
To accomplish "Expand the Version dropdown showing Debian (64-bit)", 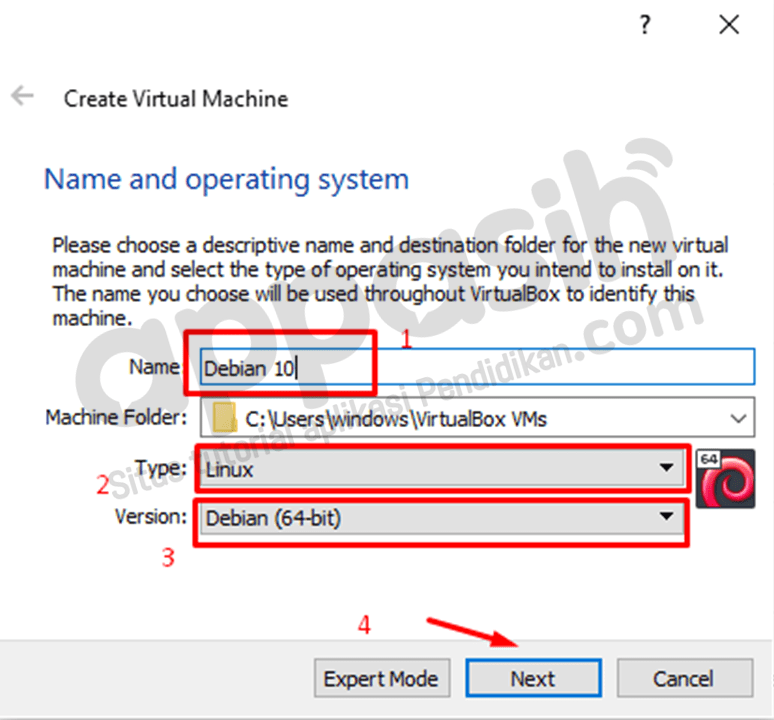I will pyautogui.click(x=442, y=518).
